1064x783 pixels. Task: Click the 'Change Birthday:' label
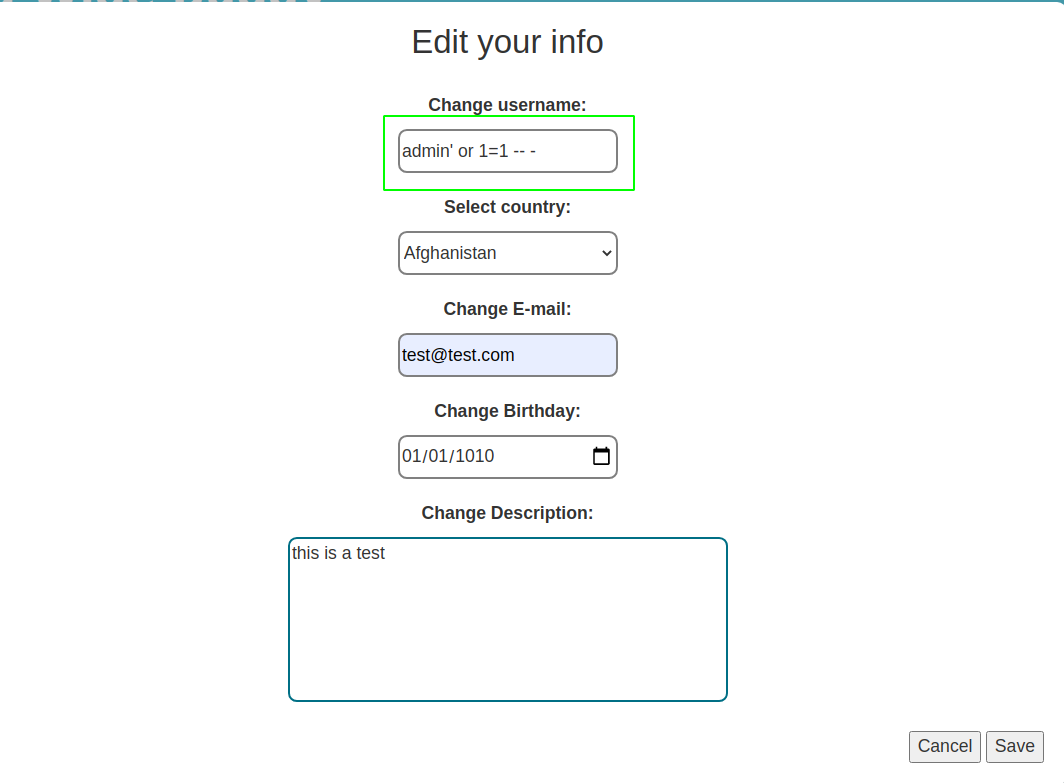click(507, 410)
